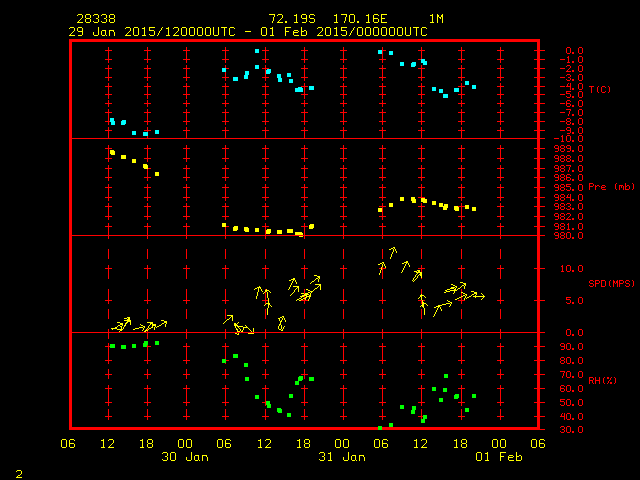Click the "988.0" pressure tick value
640x480 pixels.
tap(569, 159)
